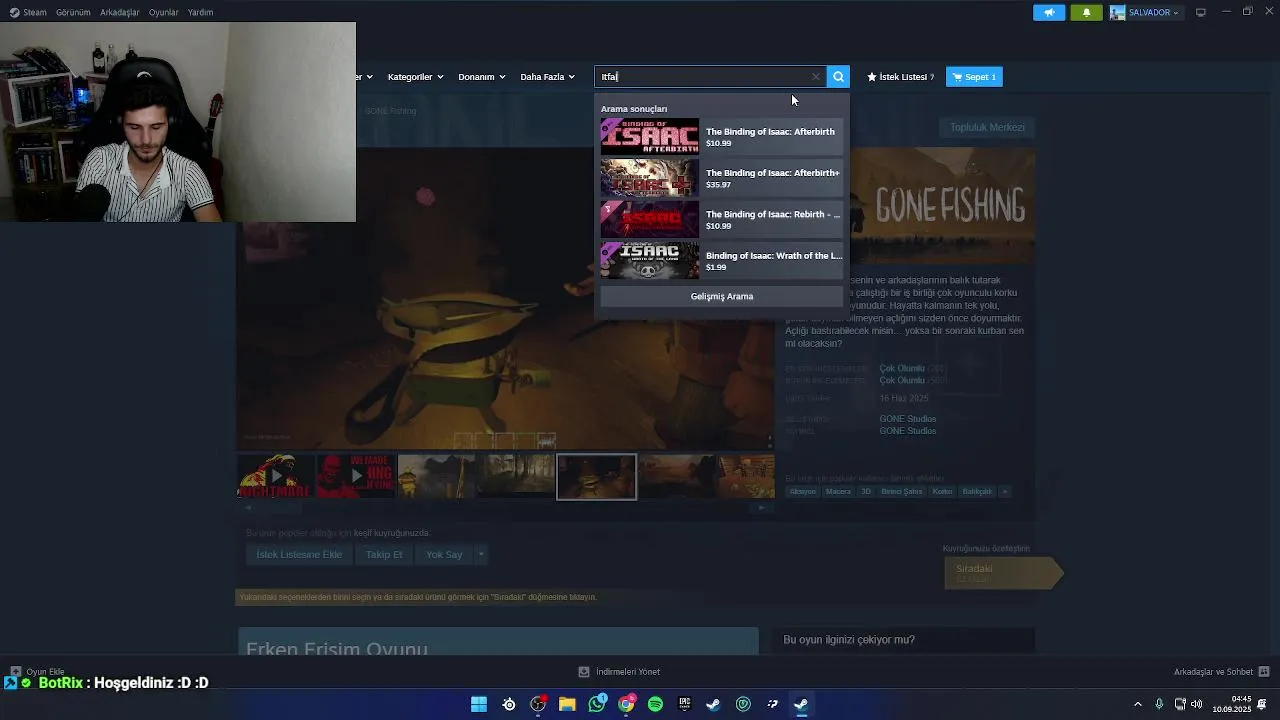
Task: Click the thumbnail strip right arrow
Action: 762,507
